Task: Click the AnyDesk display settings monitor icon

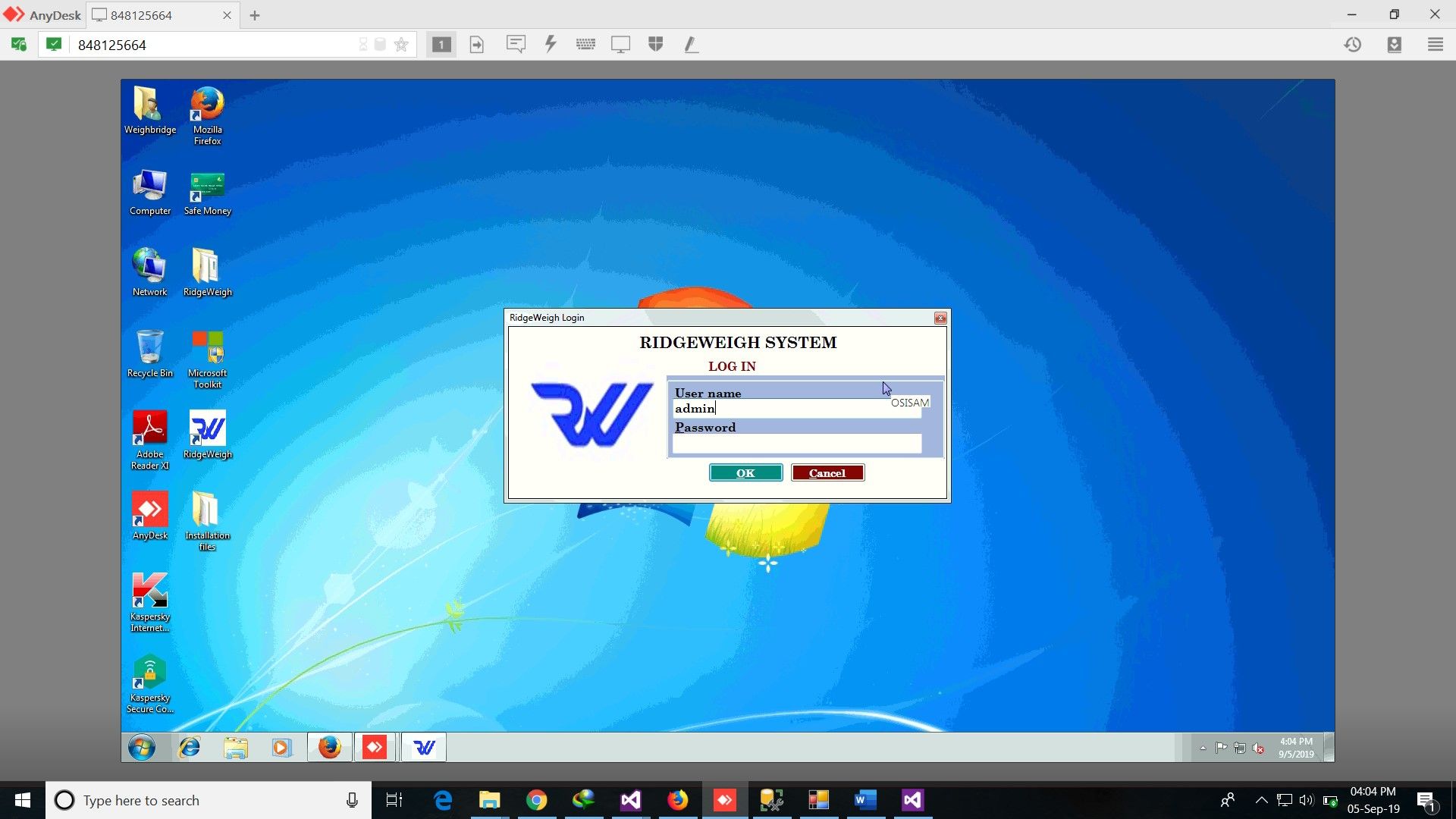Action: [x=620, y=45]
